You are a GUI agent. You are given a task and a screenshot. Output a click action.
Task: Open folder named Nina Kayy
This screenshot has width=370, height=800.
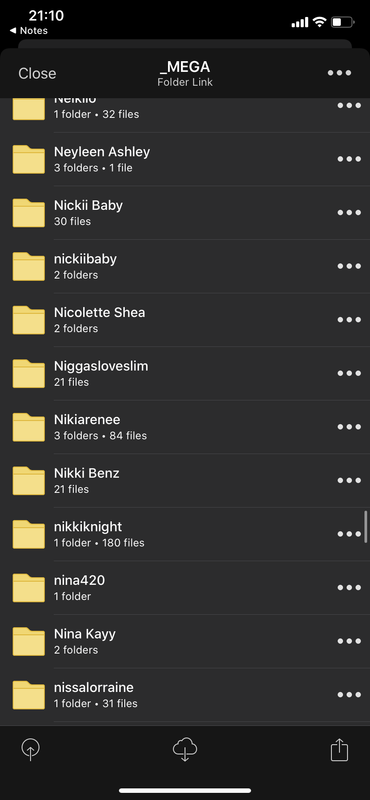(x=185, y=641)
